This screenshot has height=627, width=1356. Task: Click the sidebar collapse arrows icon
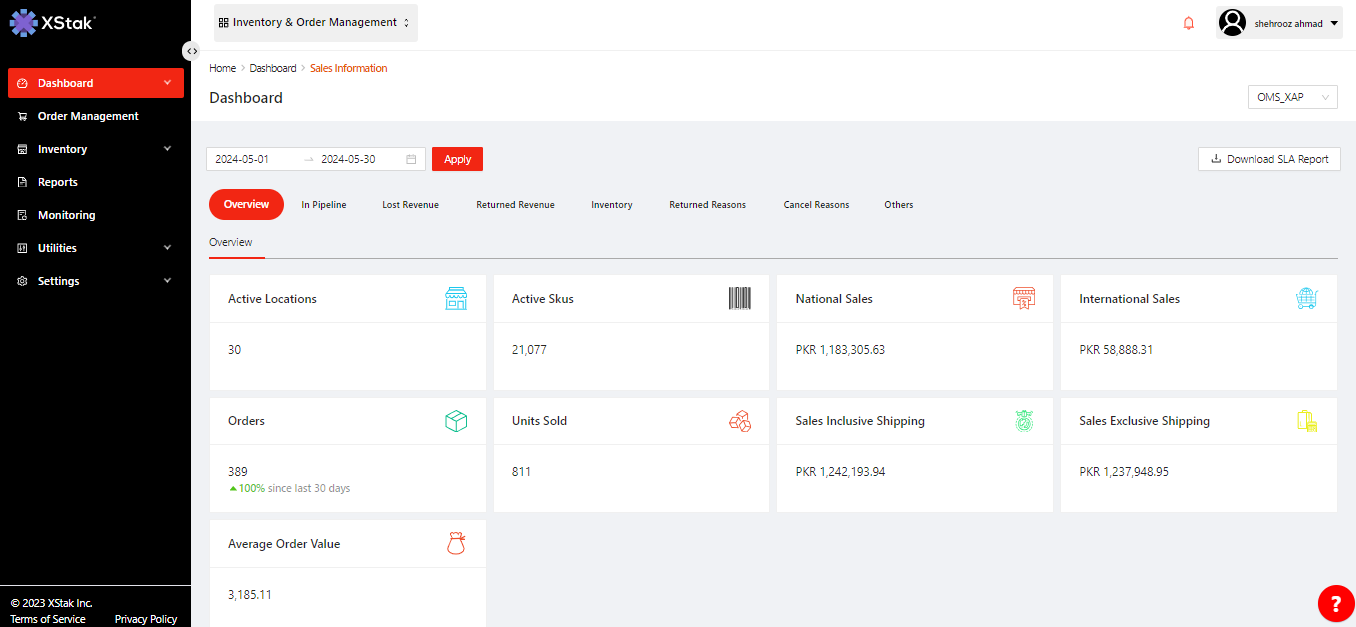191,51
